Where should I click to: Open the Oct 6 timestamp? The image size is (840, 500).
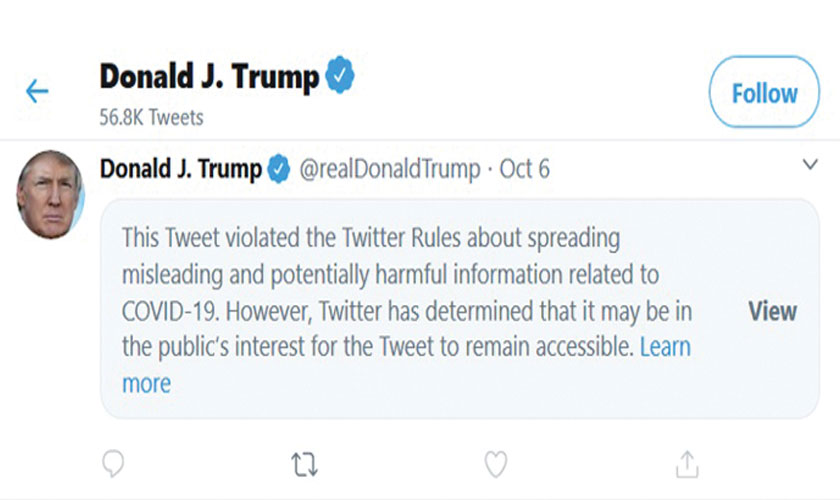tap(524, 169)
